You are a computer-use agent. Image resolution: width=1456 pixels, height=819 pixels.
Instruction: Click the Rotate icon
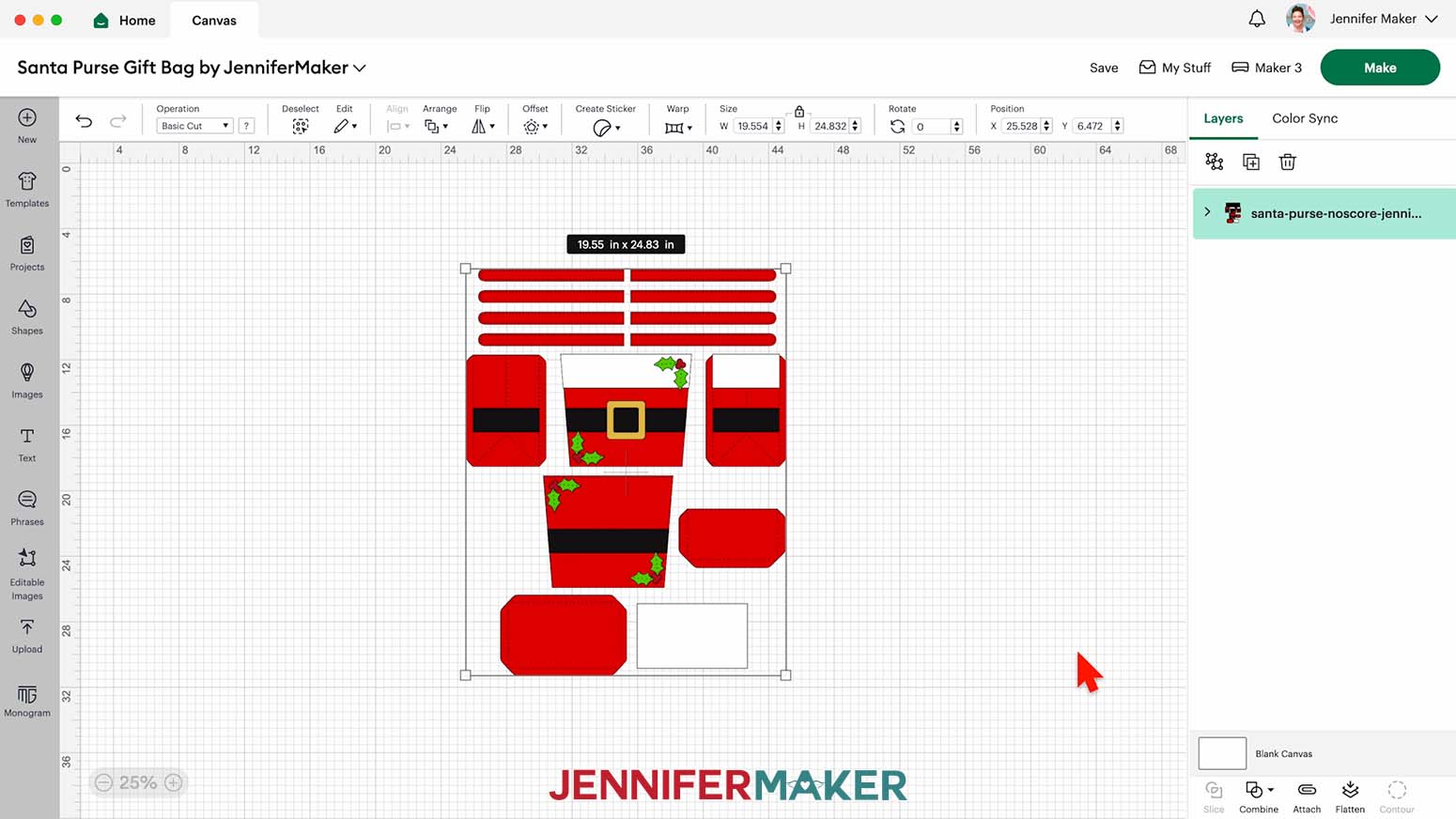click(x=897, y=126)
